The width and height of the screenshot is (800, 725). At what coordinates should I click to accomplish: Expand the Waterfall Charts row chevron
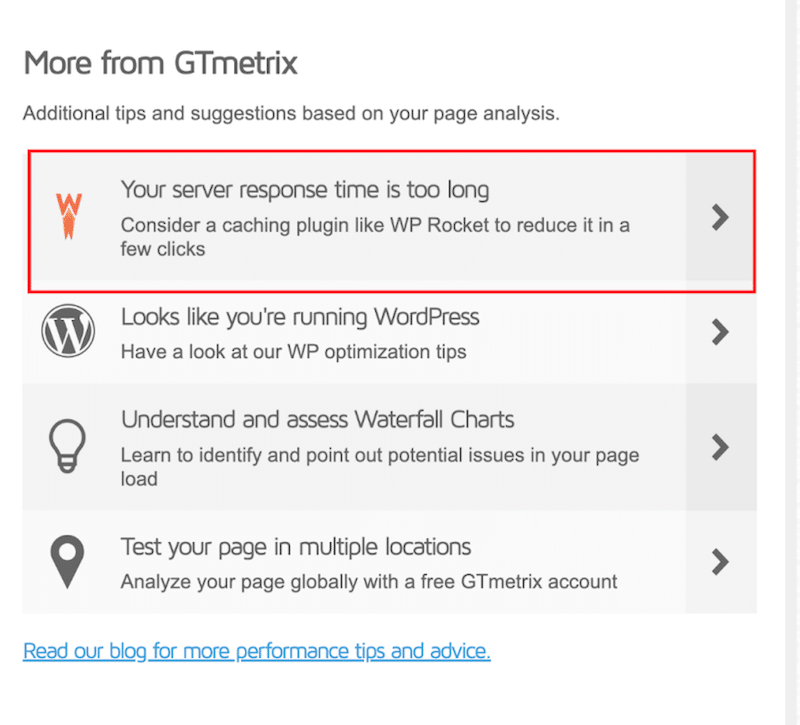pos(722,447)
